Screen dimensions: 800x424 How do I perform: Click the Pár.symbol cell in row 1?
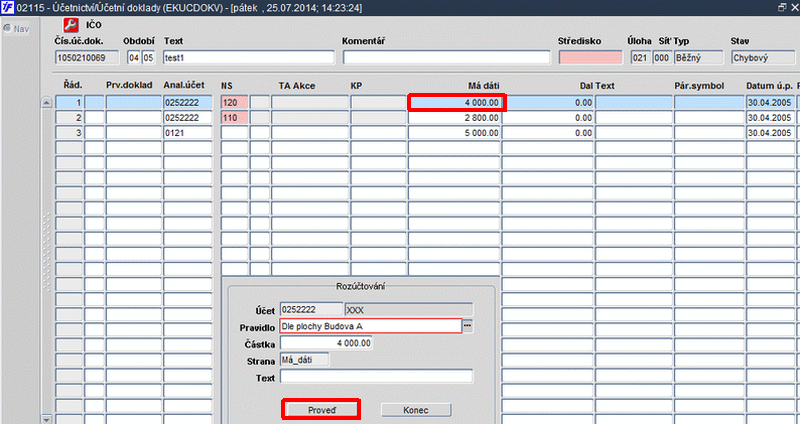tap(709, 103)
